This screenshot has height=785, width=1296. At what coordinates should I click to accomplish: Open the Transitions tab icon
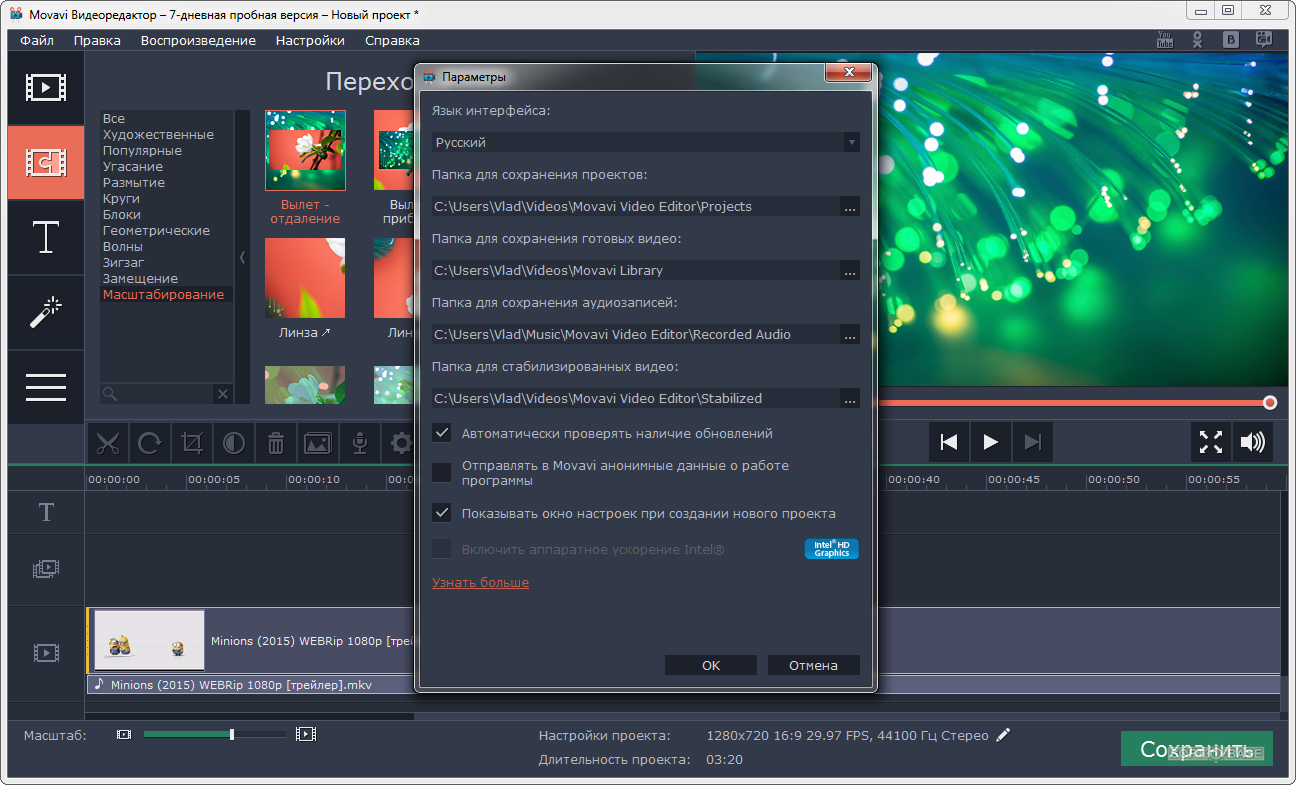pos(46,162)
